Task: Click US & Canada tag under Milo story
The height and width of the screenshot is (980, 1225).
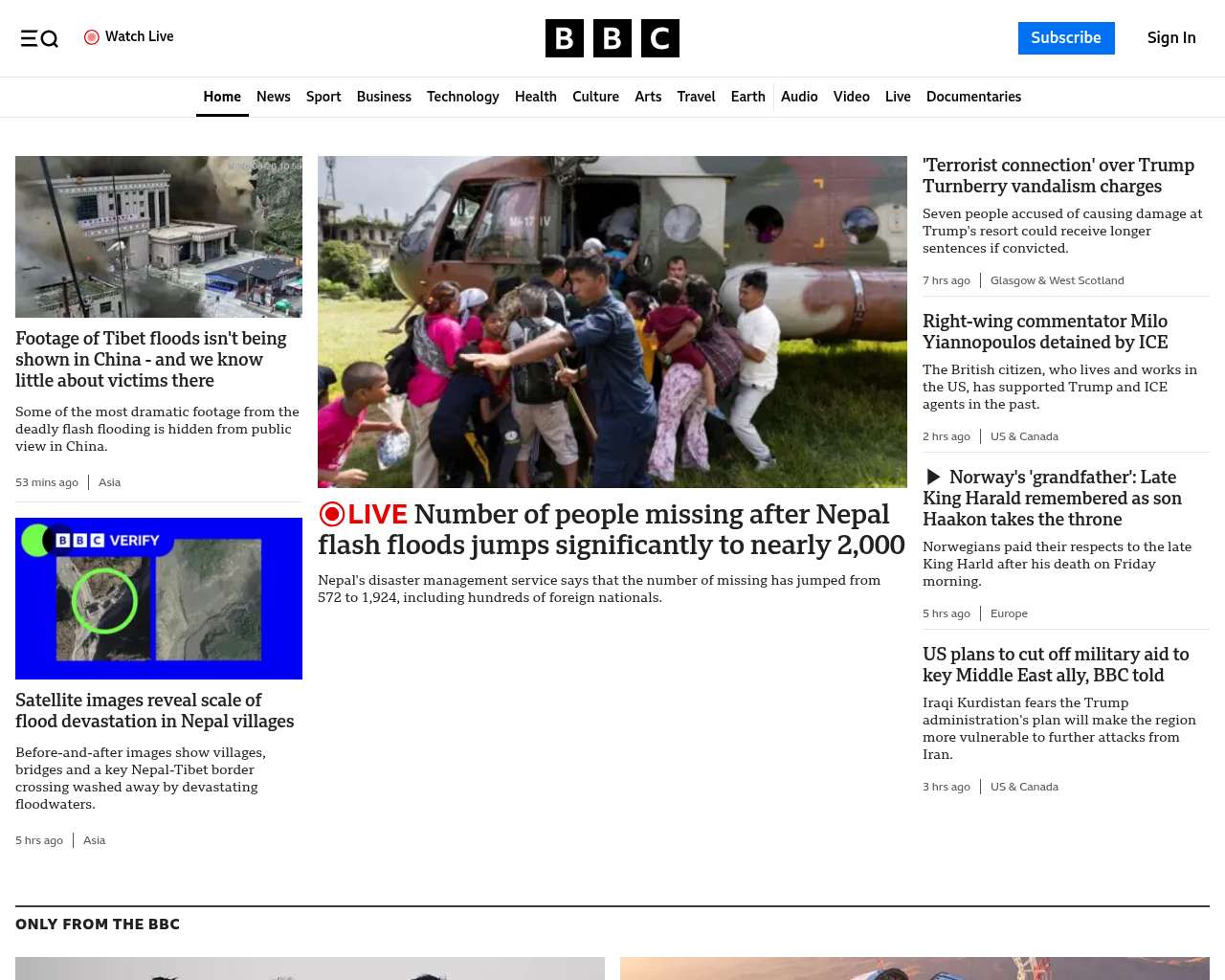Action: [1024, 436]
